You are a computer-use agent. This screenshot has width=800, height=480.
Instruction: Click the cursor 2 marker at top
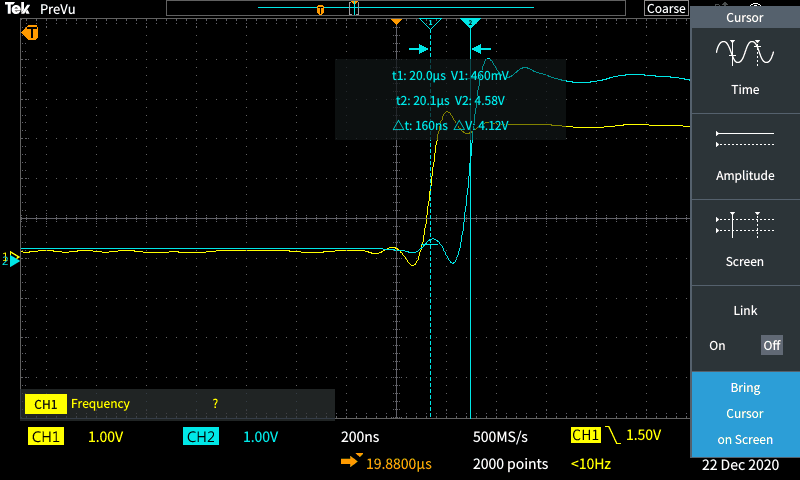(470, 22)
